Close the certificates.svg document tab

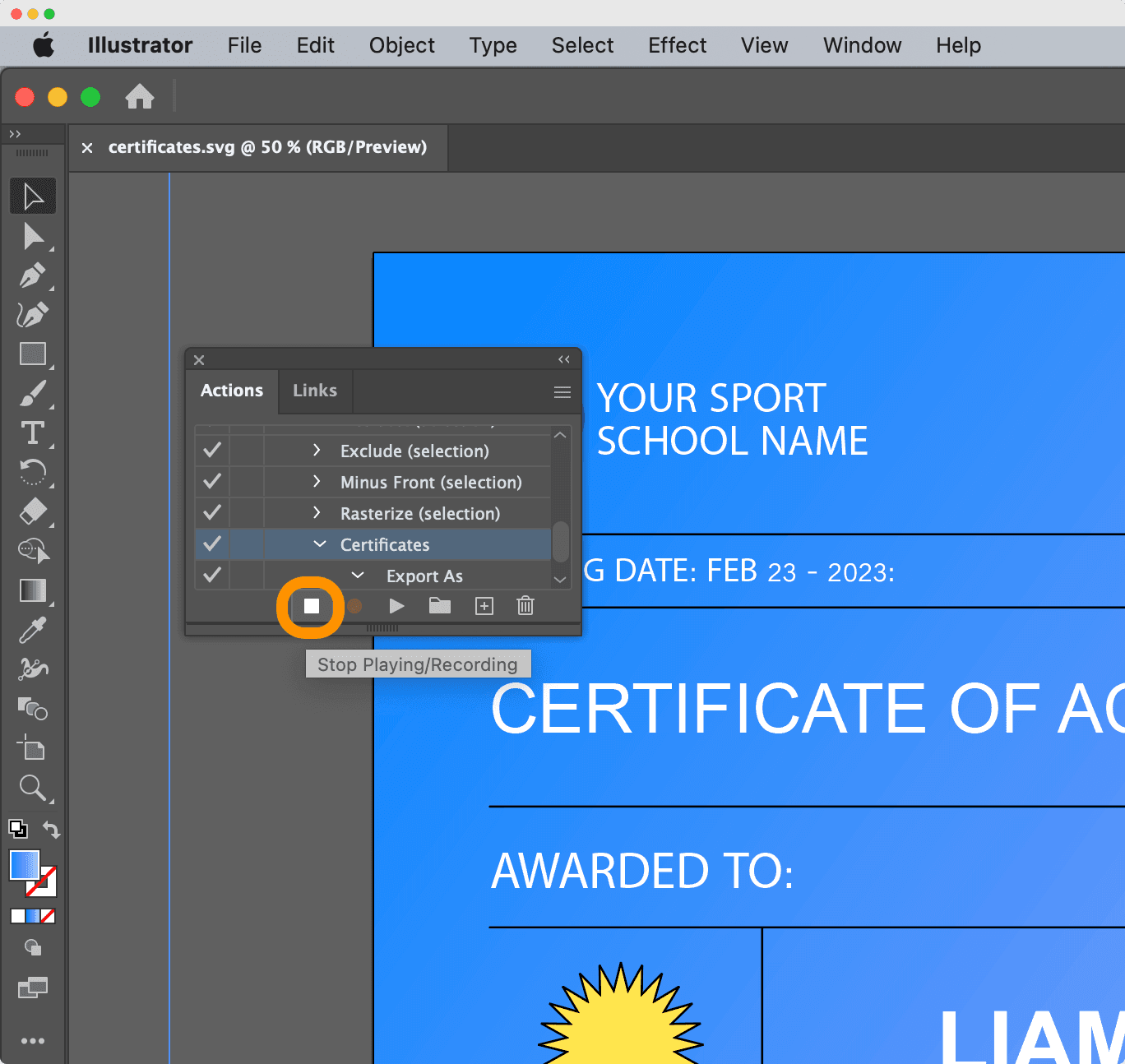pyautogui.click(x=87, y=148)
